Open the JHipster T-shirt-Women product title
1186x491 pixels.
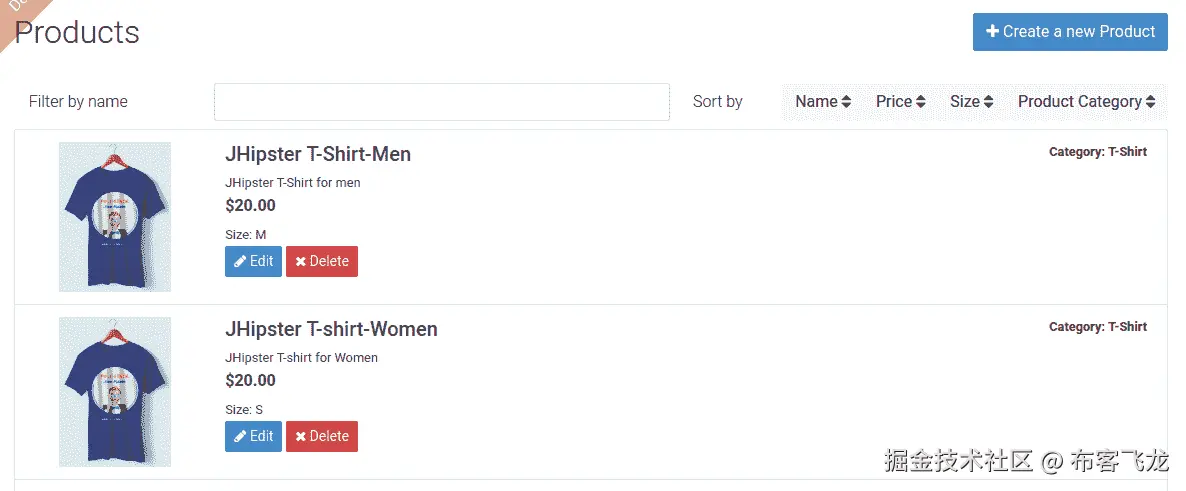(331, 329)
